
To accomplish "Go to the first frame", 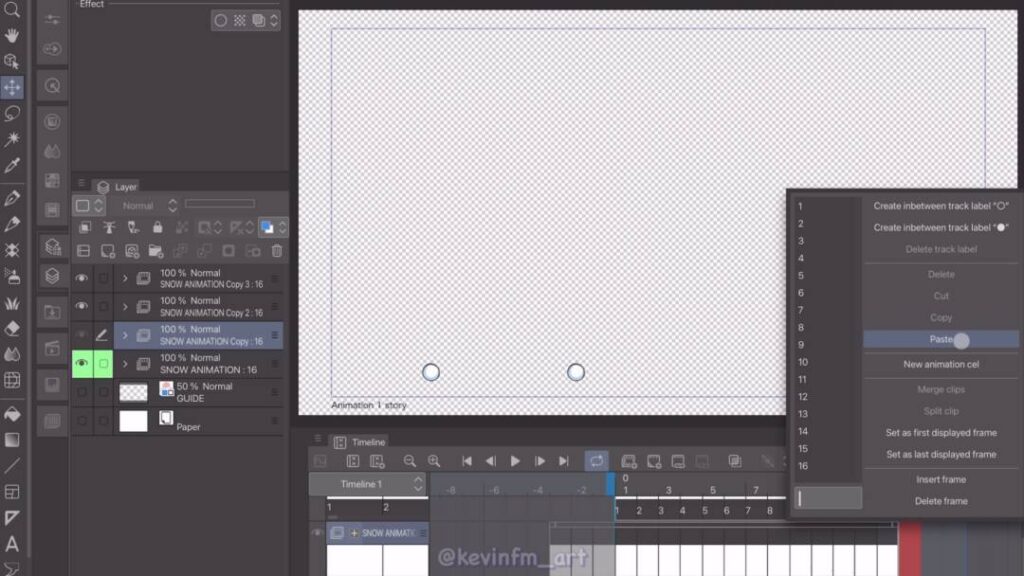I will [466, 461].
